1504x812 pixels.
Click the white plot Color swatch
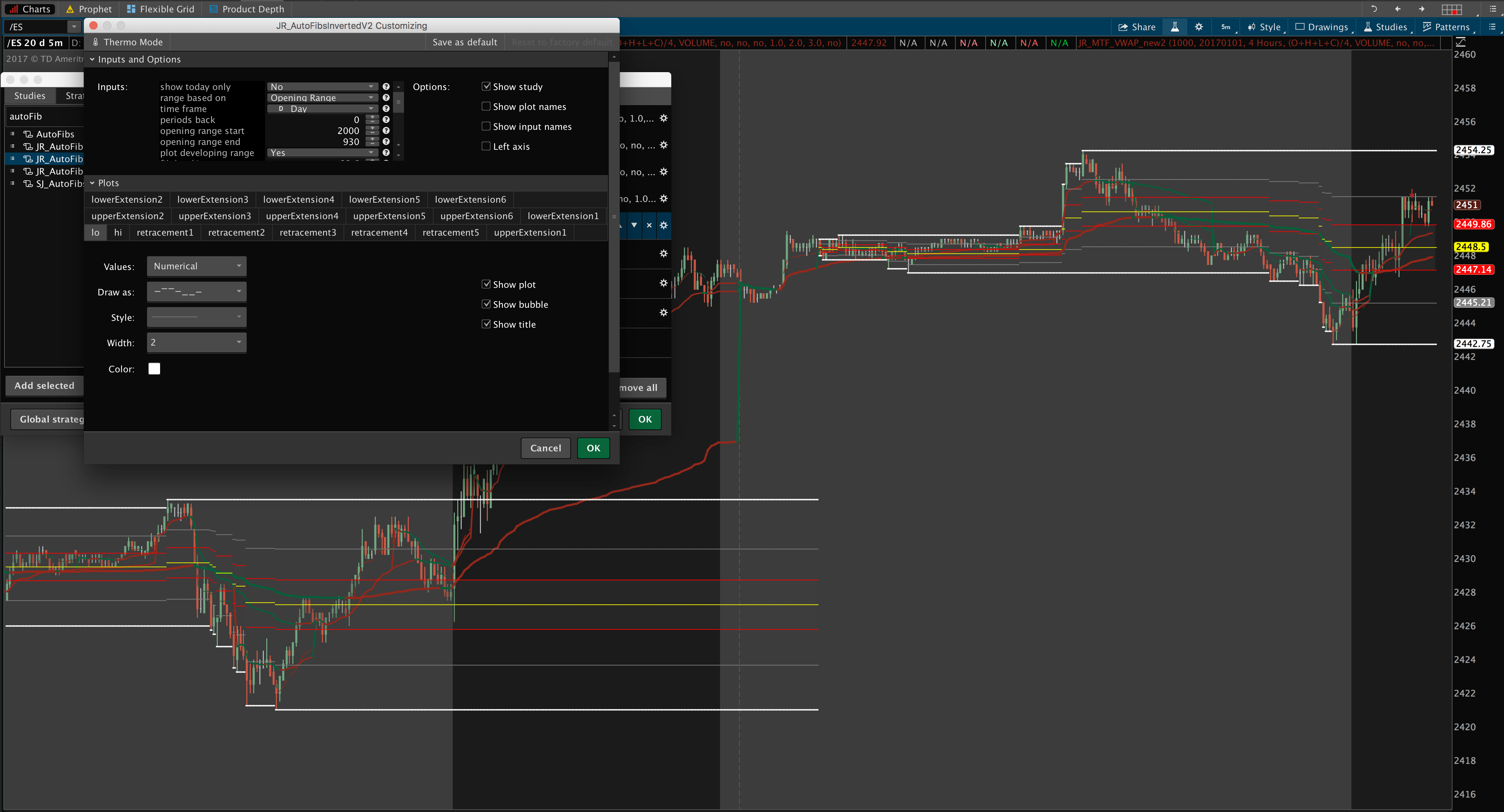click(x=154, y=368)
